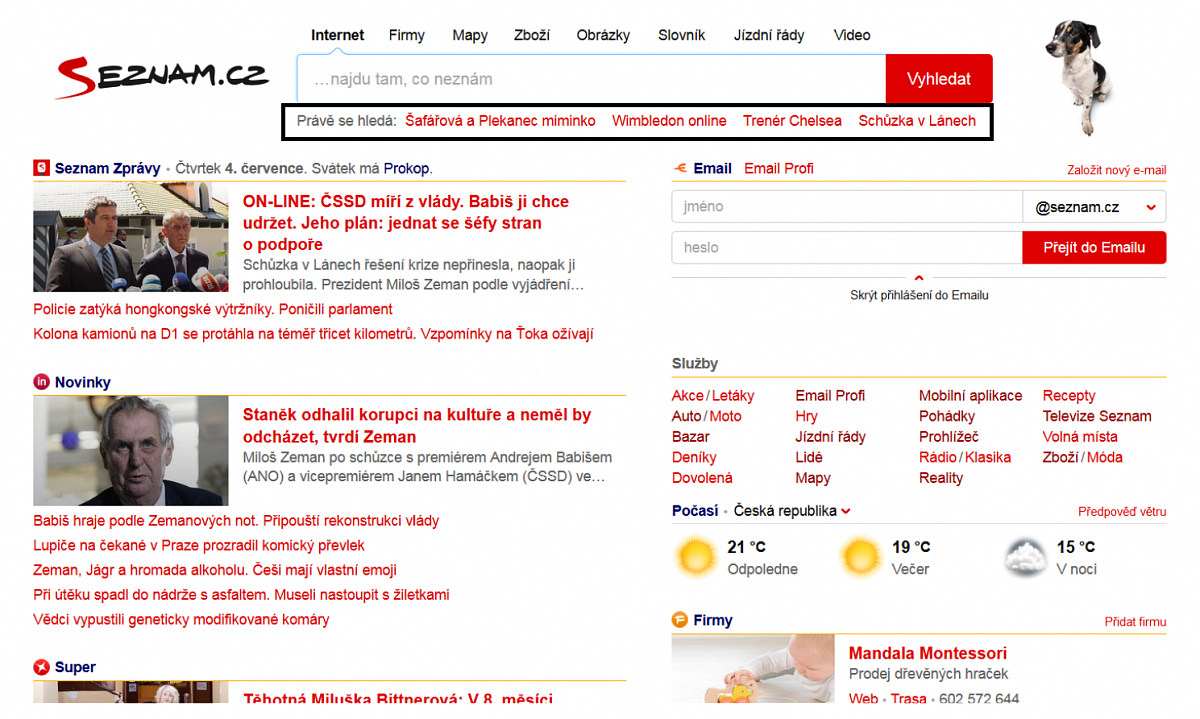Screen dimensions: 1200x719
Task: Click the Email section arrow icon
Action: (x=681, y=168)
